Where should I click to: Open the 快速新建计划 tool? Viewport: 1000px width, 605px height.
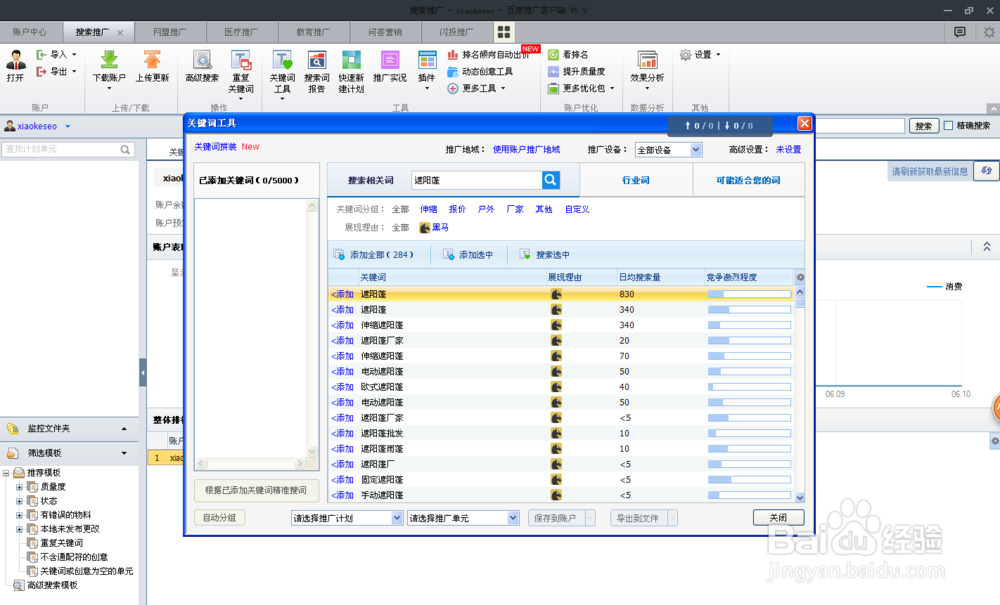click(x=351, y=71)
